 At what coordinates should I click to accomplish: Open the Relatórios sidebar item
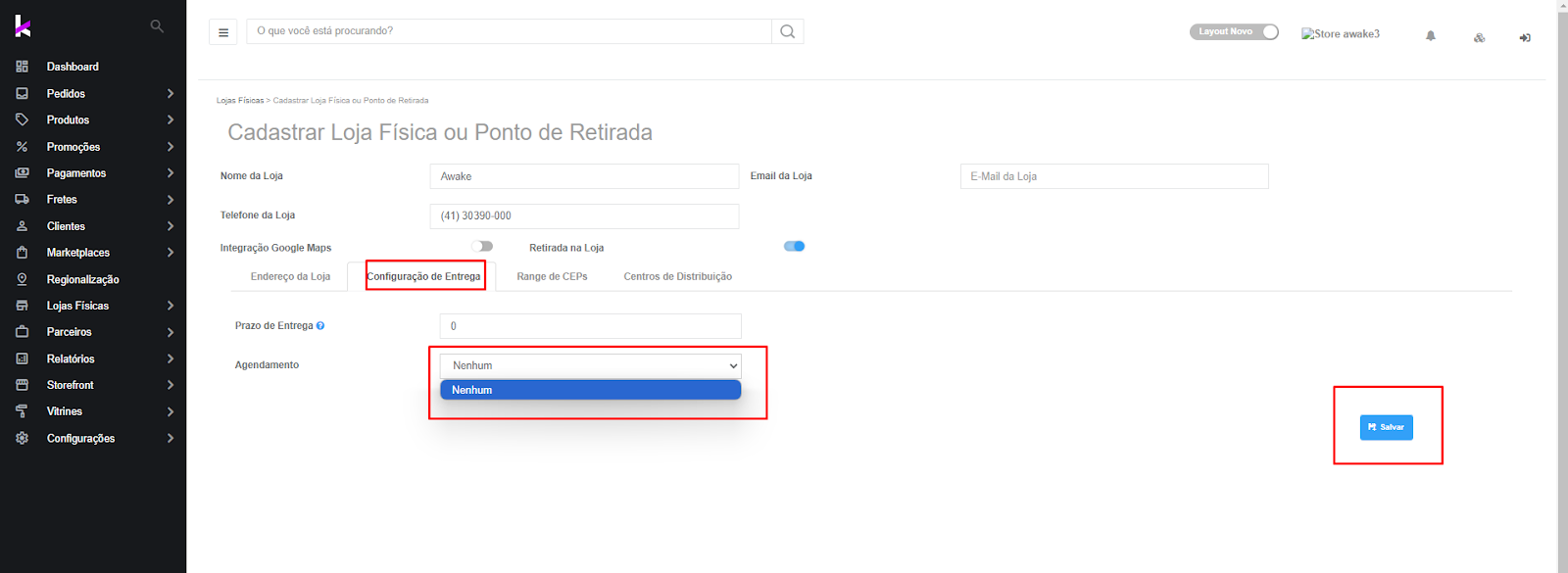point(71,358)
